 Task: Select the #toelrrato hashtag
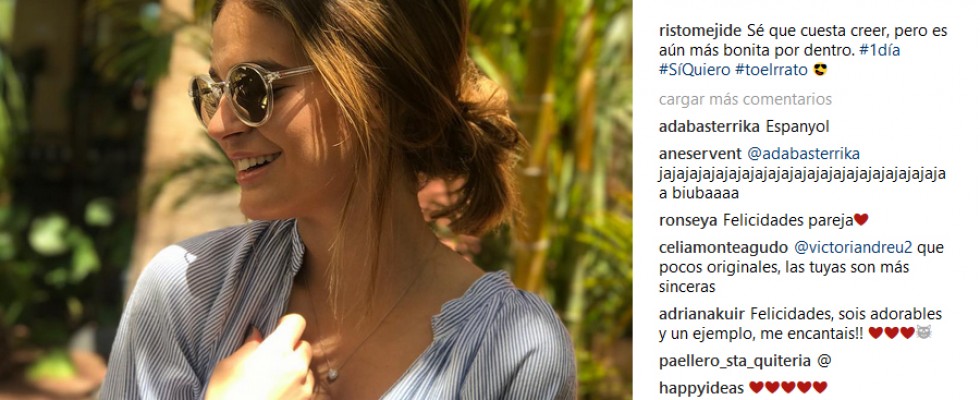[x=772, y=70]
